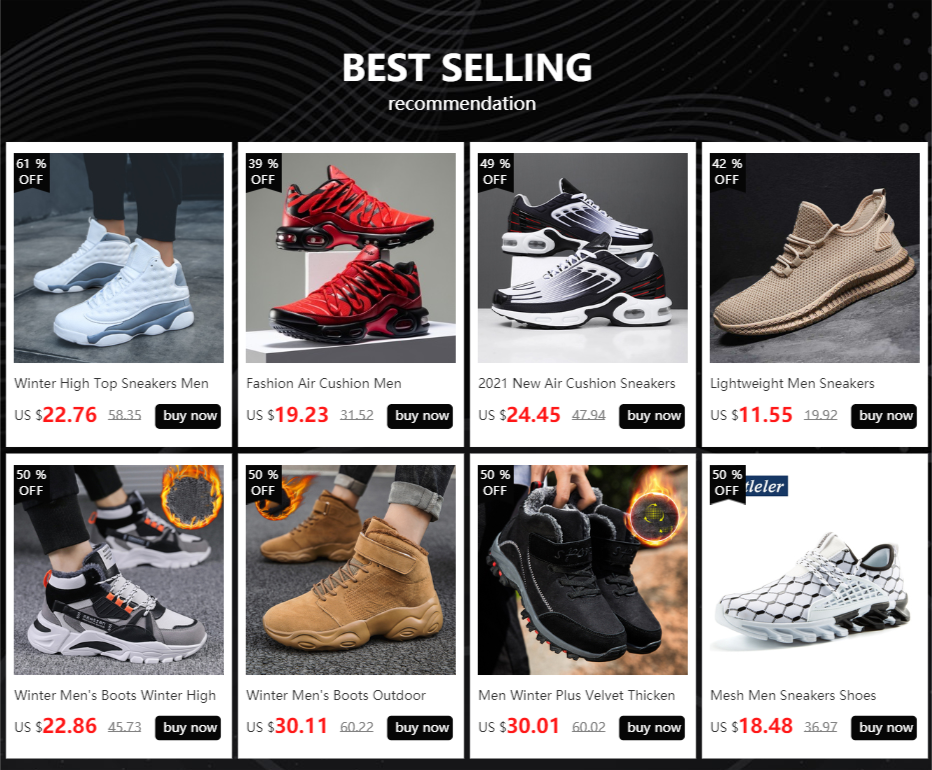The height and width of the screenshot is (770, 932).
Task: Buy now the $24.45 New Air Cushion Sneakers
Action: coord(652,416)
